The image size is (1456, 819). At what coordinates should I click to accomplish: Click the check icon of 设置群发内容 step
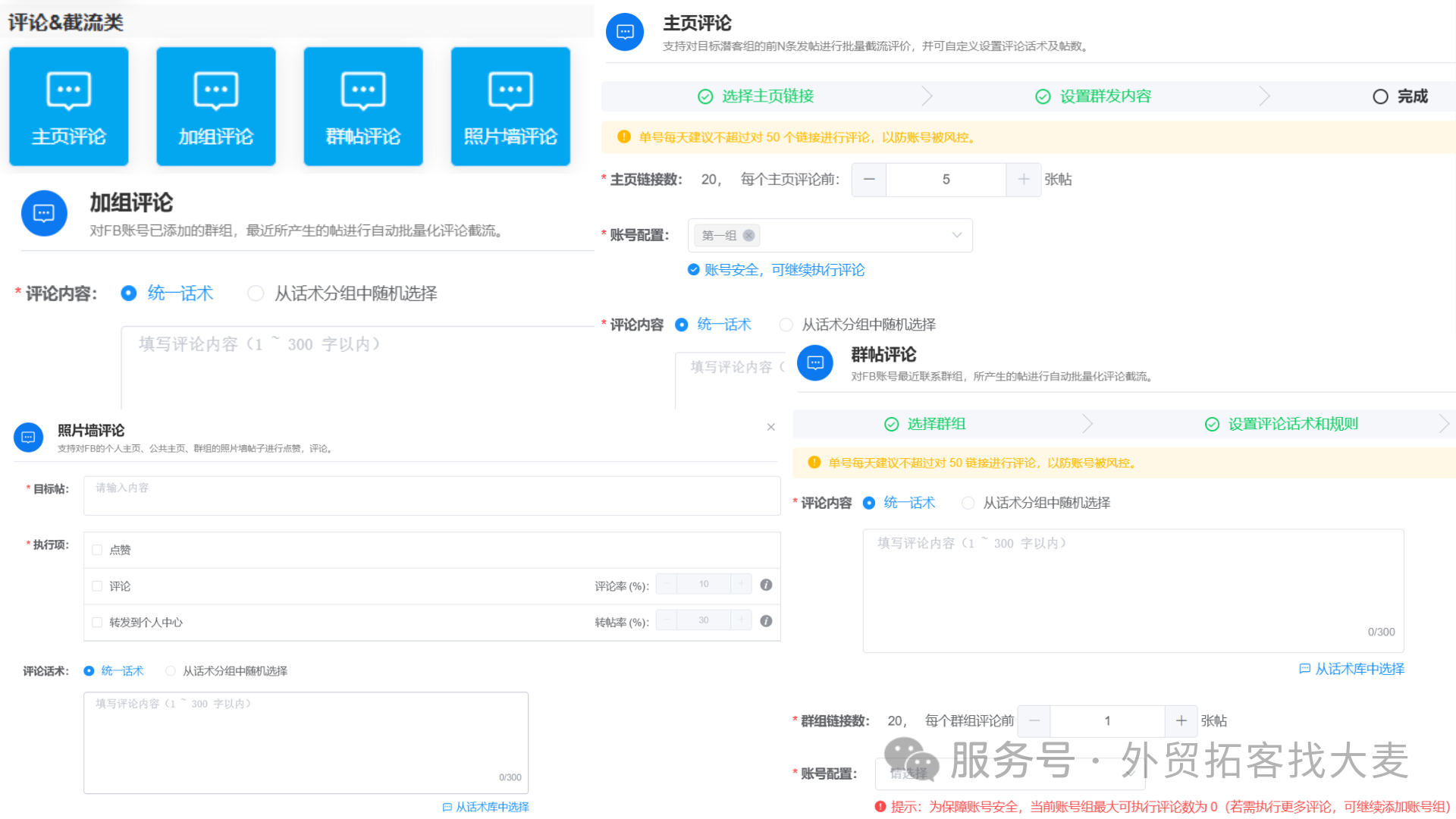pos(1043,96)
